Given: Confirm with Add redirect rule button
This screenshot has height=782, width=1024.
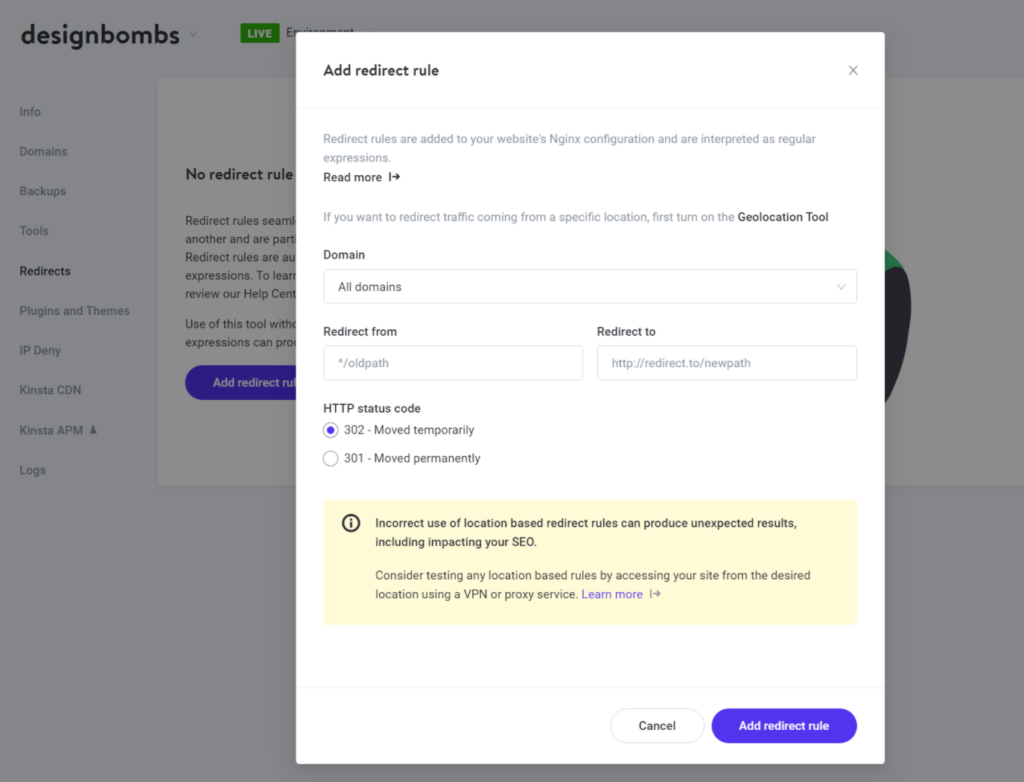Looking at the screenshot, I should (x=784, y=726).
